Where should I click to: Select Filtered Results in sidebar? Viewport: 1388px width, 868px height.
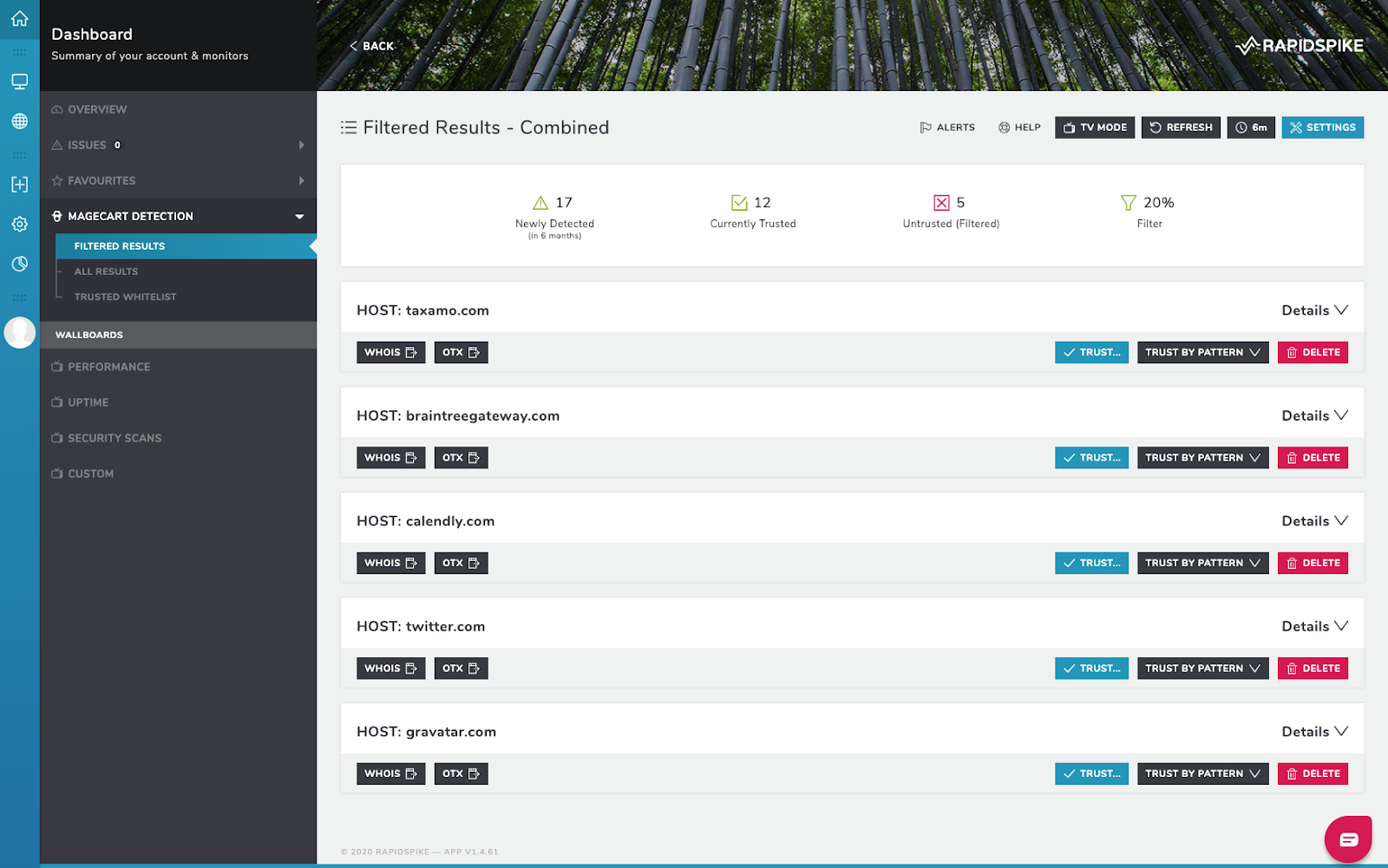pos(186,246)
